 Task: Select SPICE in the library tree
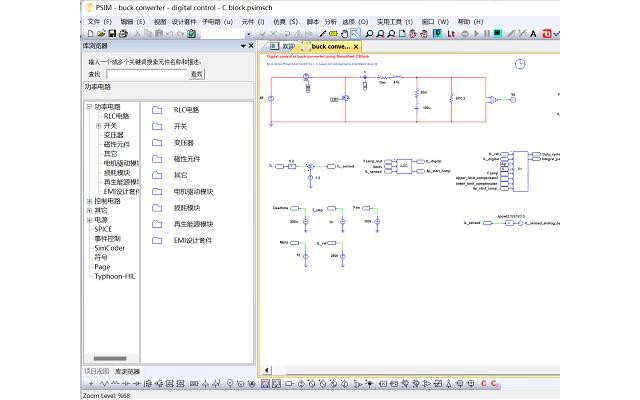[103, 229]
